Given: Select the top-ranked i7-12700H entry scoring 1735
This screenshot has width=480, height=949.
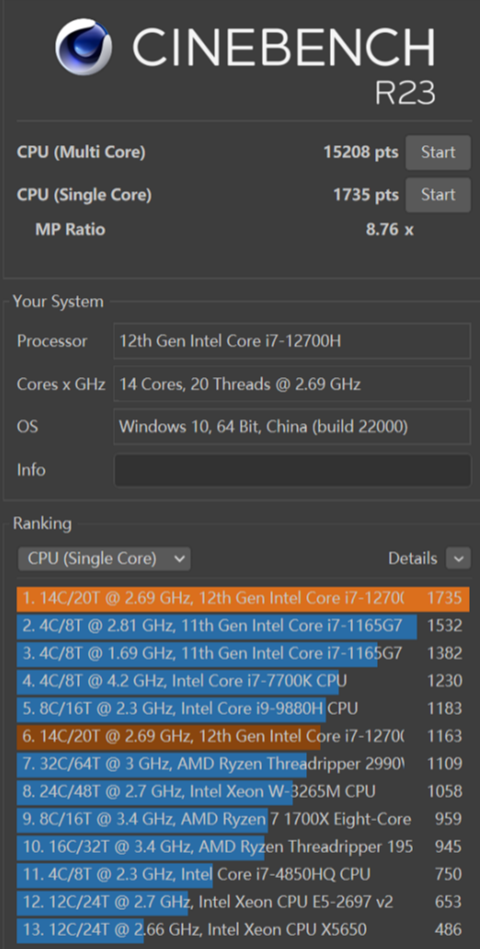Looking at the screenshot, I should tap(243, 598).
